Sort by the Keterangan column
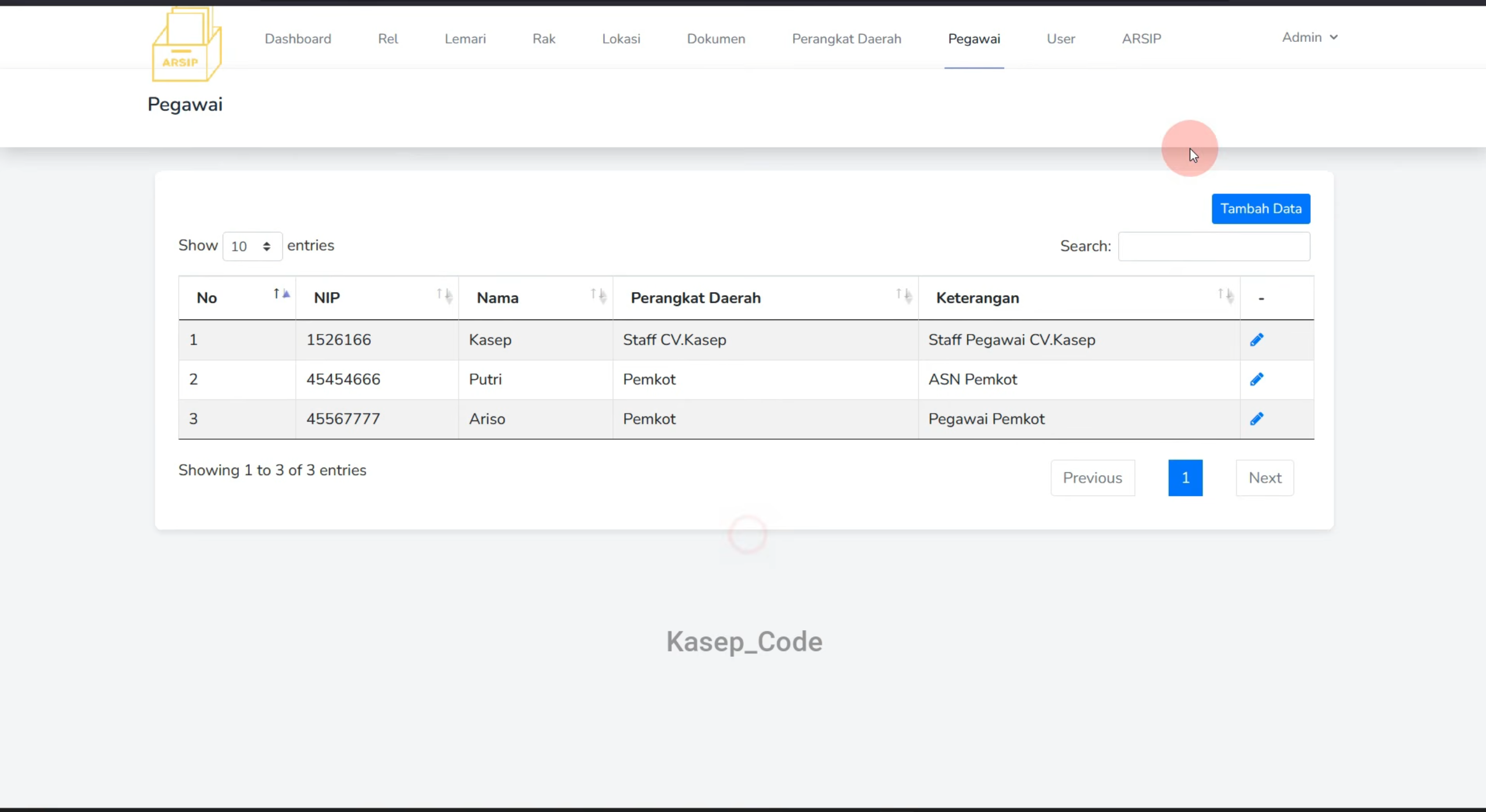Viewport: 1486px width, 812px height. point(1079,298)
